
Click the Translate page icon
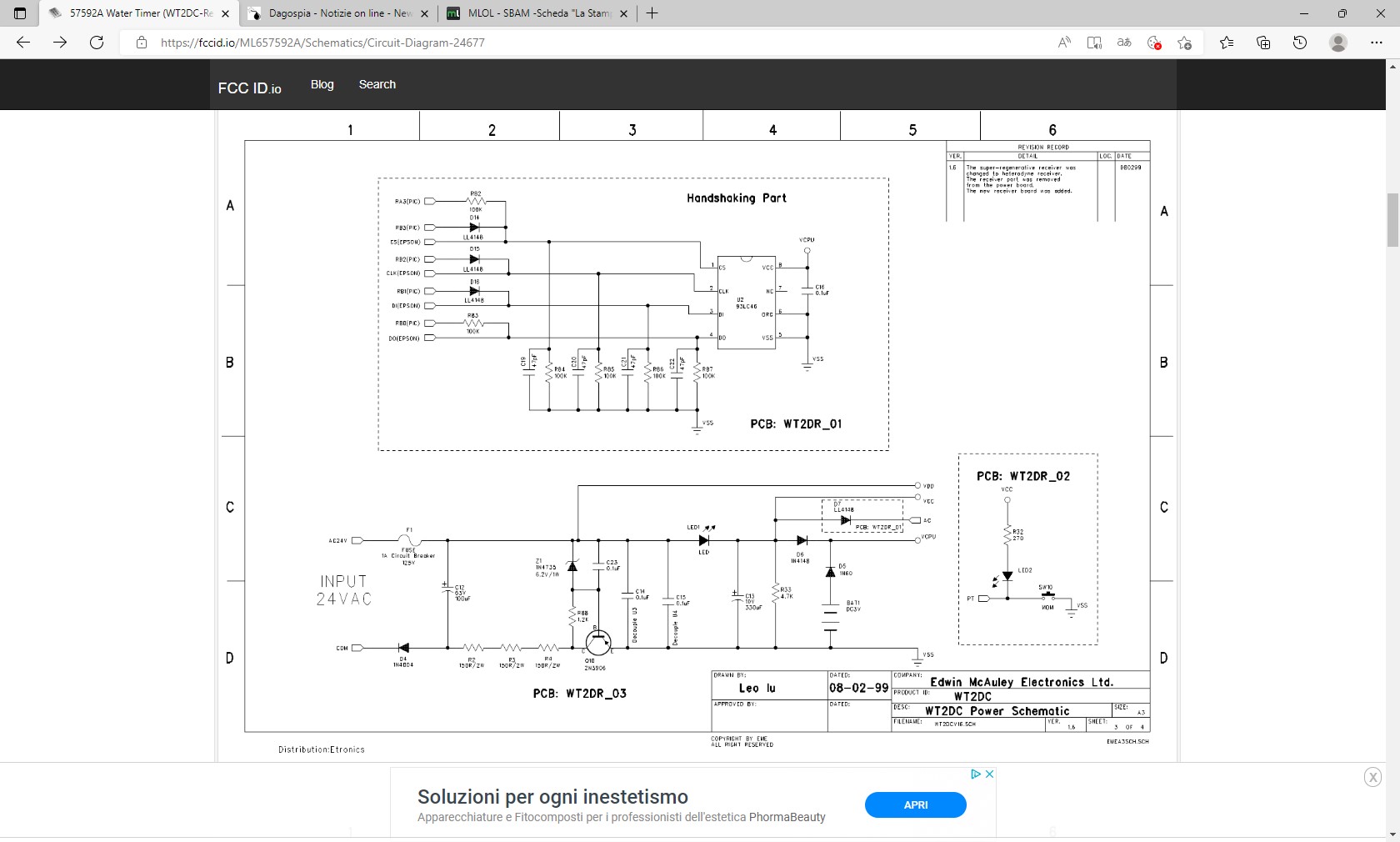coord(1124,43)
